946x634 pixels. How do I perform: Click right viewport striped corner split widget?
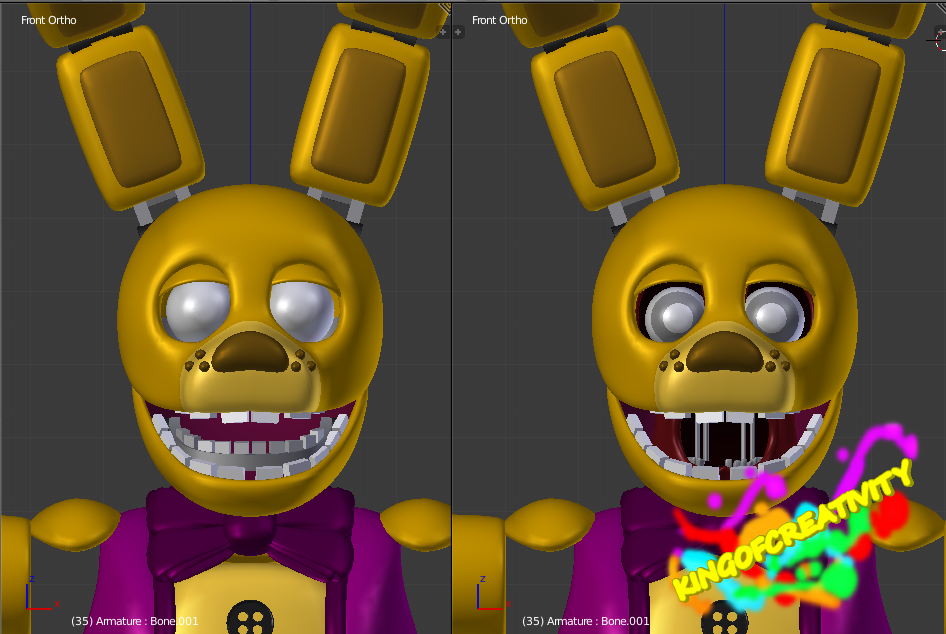(x=941, y=6)
